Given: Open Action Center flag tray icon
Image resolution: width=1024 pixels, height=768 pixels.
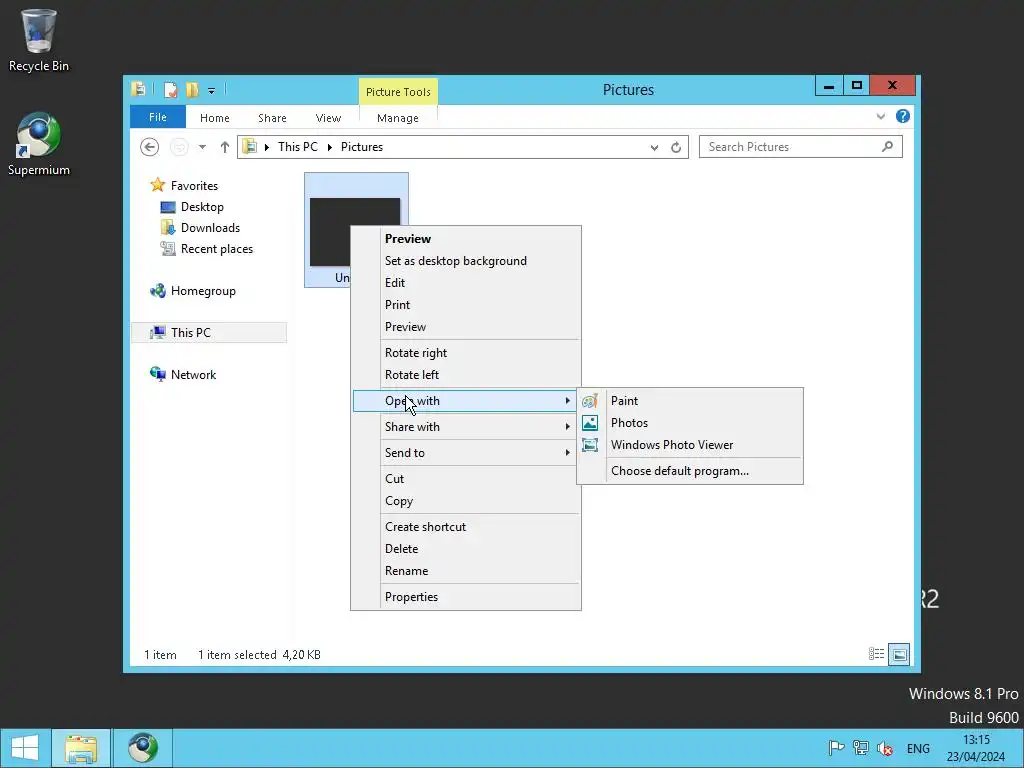Looking at the screenshot, I should coord(836,748).
